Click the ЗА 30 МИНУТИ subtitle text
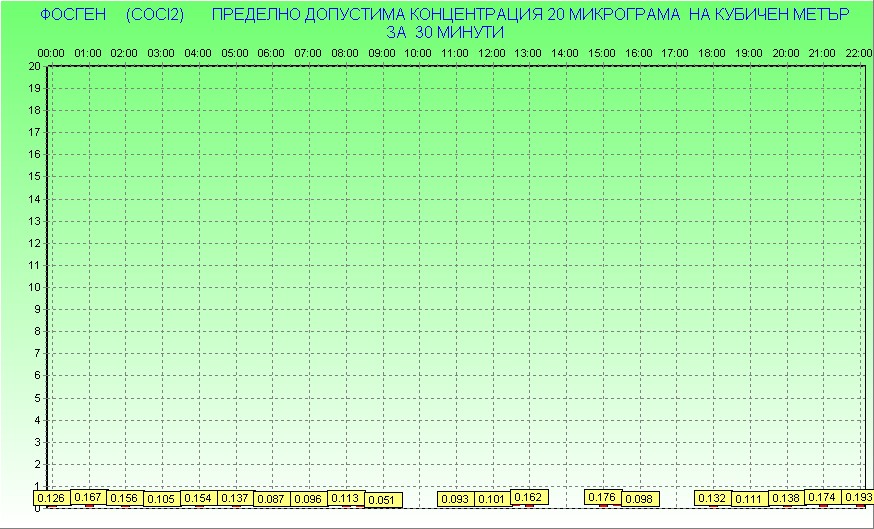This screenshot has height=529, width=874. click(443, 32)
